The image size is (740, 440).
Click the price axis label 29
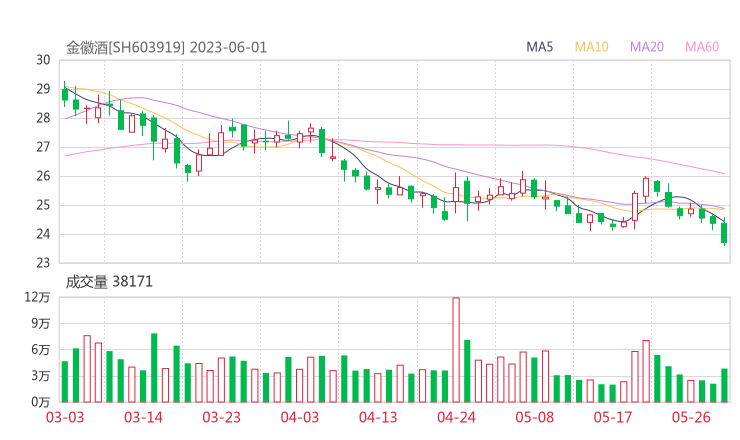coord(43,89)
